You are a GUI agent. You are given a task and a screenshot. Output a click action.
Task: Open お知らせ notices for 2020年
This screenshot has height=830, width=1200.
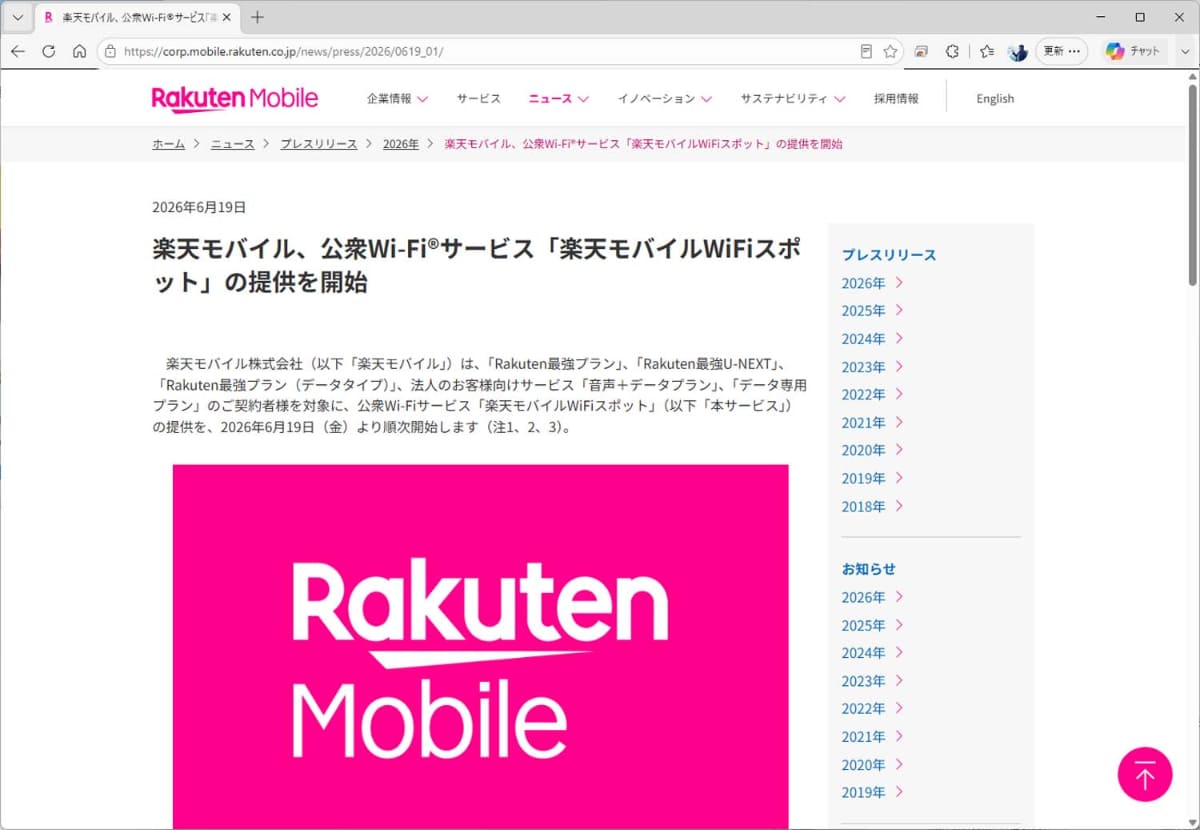(872, 765)
